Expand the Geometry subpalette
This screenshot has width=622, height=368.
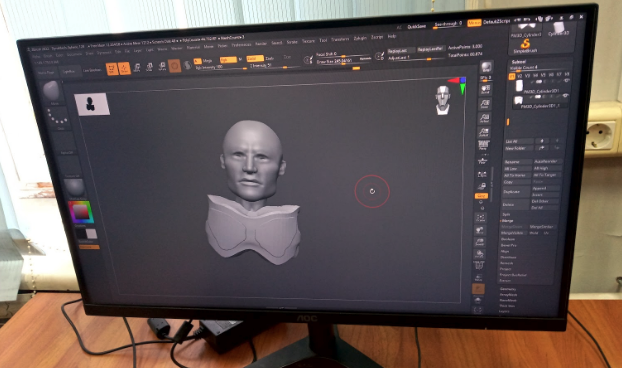(x=508, y=289)
